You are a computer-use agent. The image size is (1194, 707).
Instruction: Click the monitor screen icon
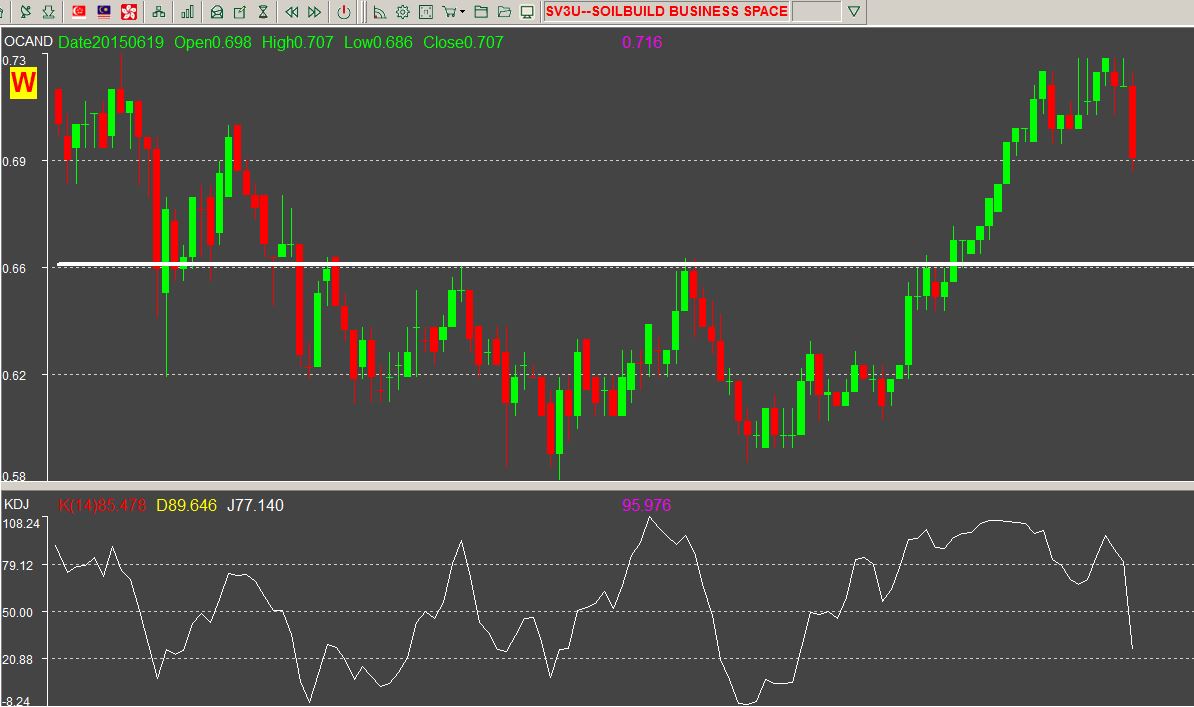click(527, 11)
